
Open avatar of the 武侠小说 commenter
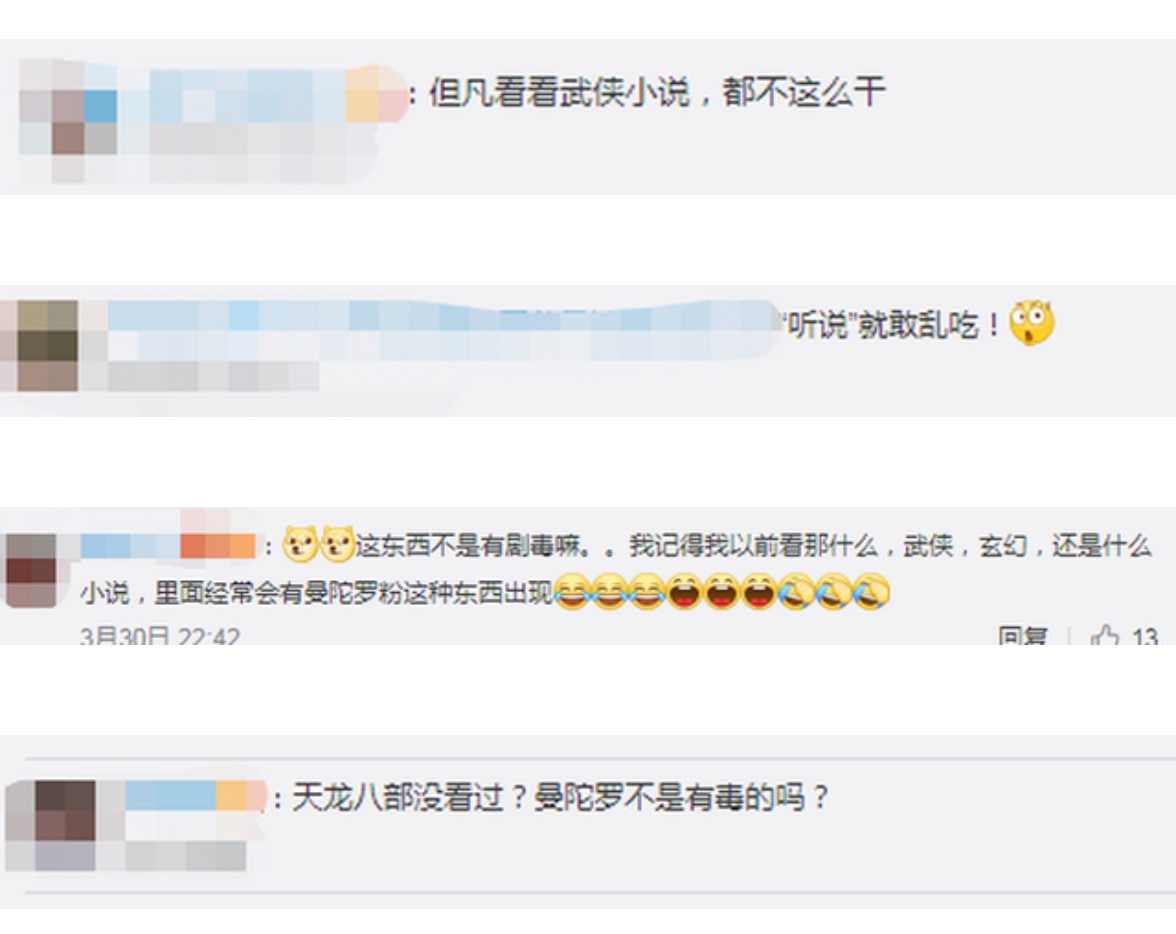68,120
